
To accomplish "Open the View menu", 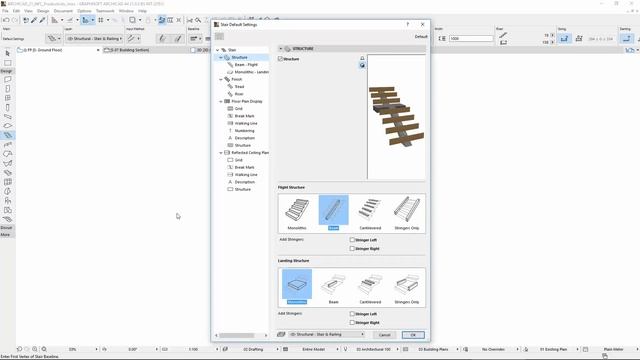I will coord(28,11).
